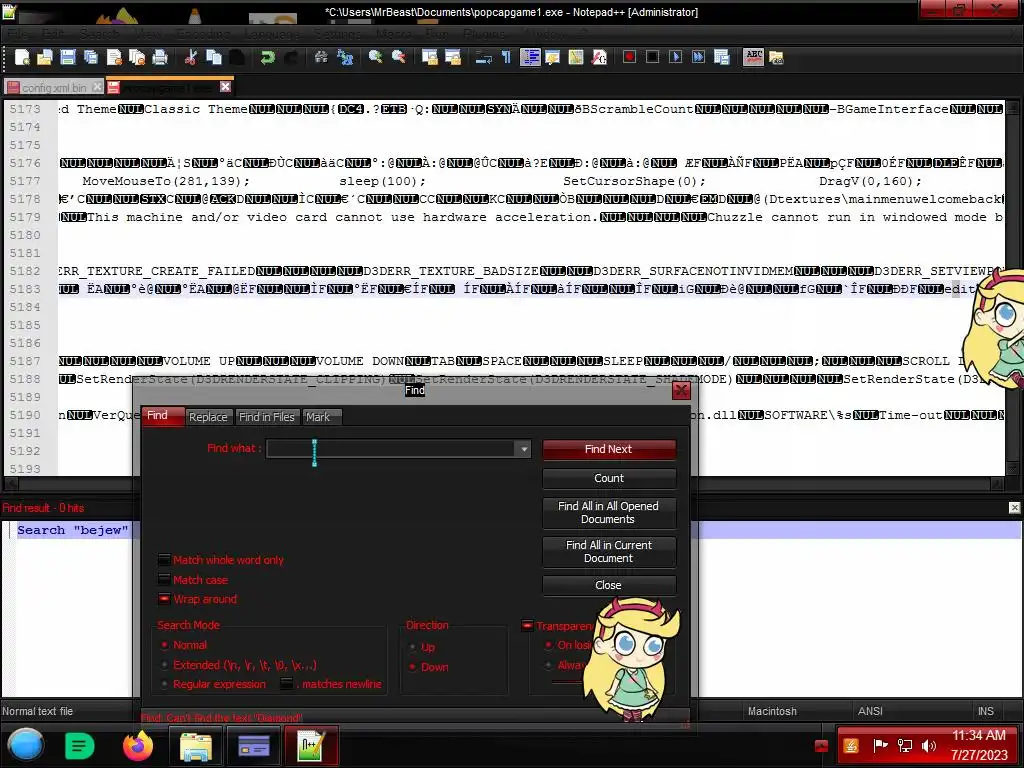Click Find All in Current Document
Screen dimensions: 1024x768
pyautogui.click(x=609, y=552)
